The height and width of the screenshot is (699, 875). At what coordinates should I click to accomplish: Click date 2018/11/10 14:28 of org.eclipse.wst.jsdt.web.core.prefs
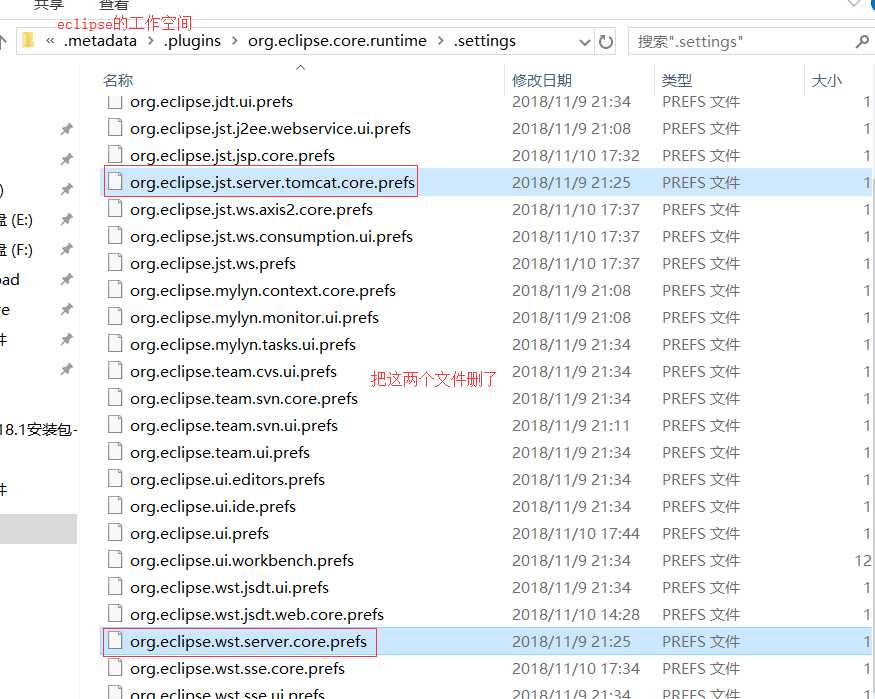576,614
